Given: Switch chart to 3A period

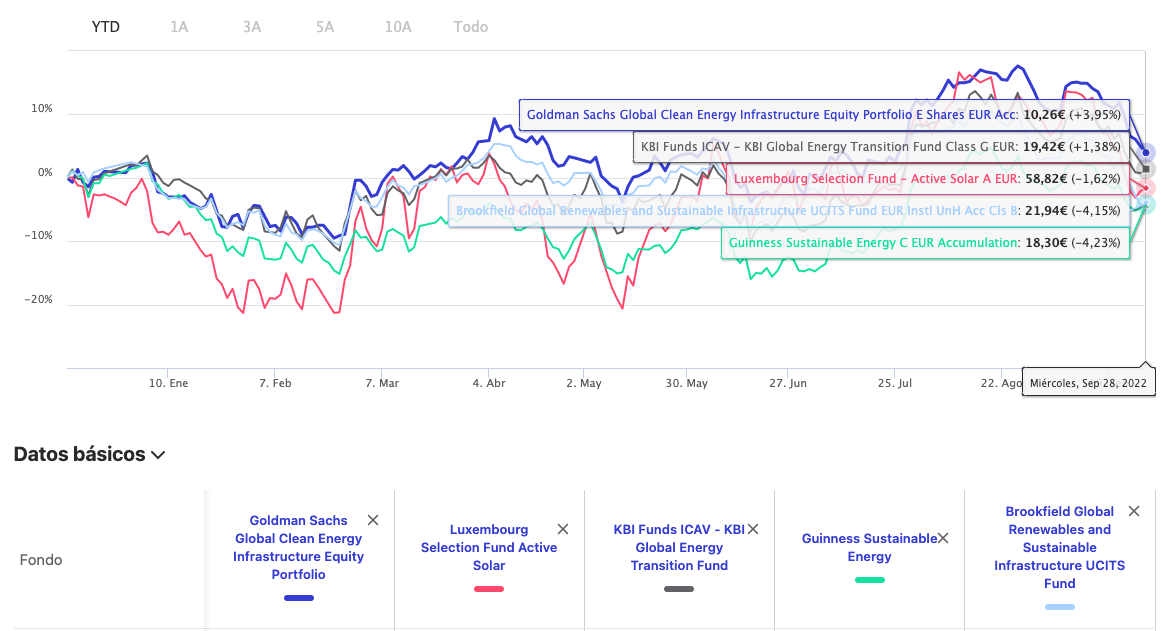Looking at the screenshot, I should point(252,27).
